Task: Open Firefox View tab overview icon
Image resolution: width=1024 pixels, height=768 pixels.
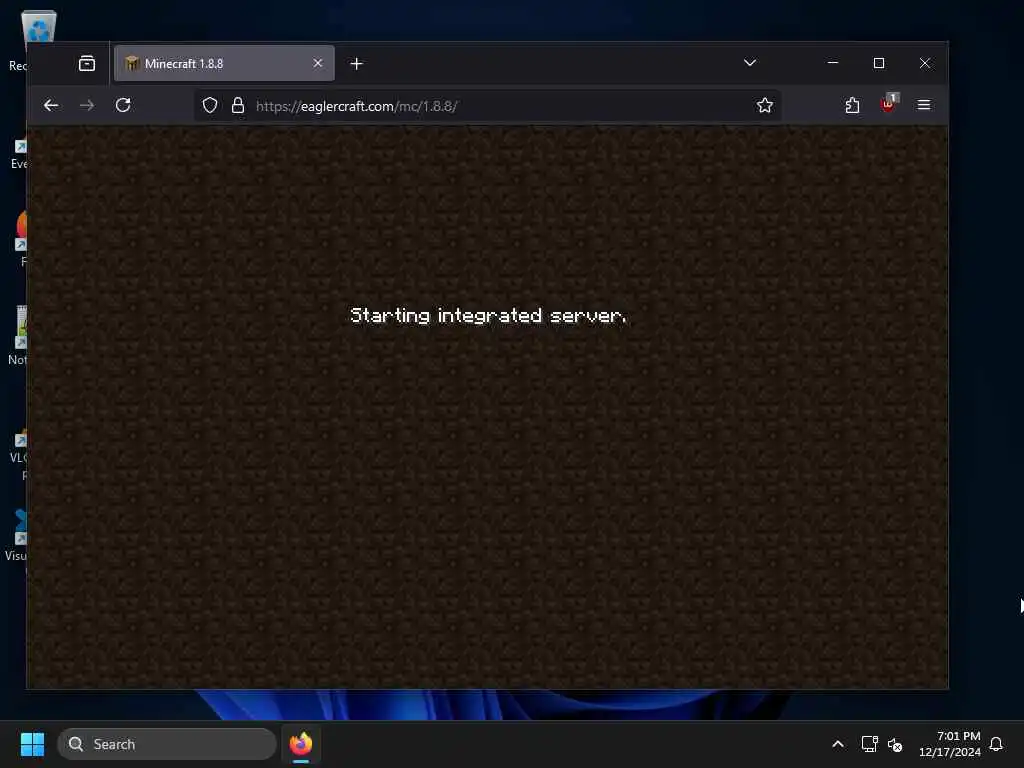Action: 87,63
